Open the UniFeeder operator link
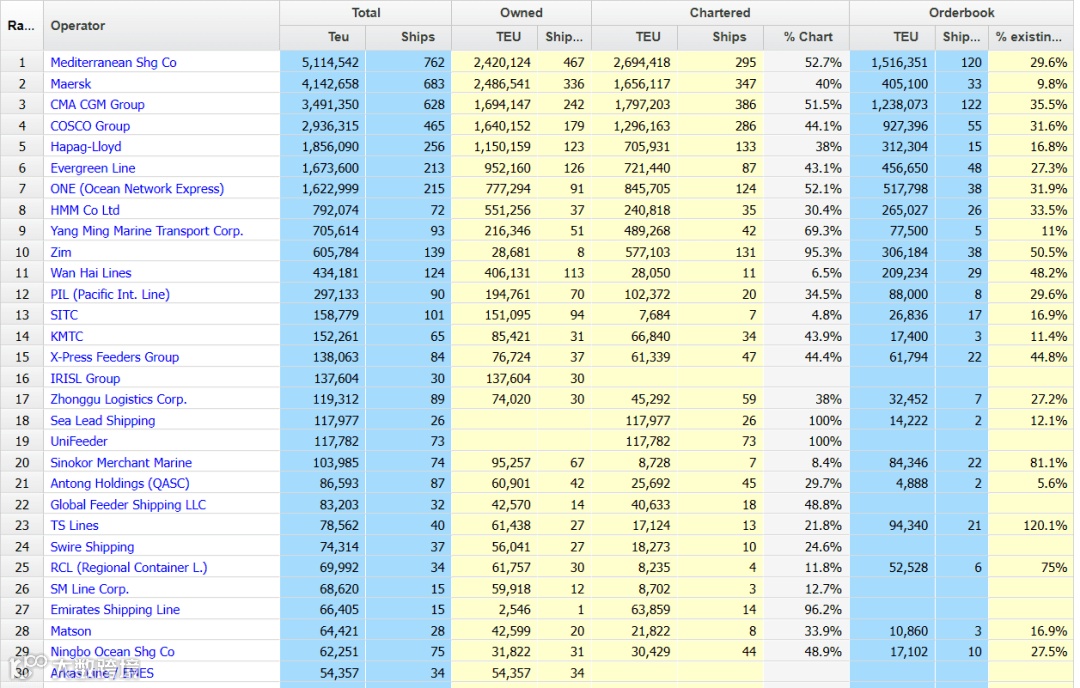The width and height of the screenshot is (1080, 688). [79, 441]
